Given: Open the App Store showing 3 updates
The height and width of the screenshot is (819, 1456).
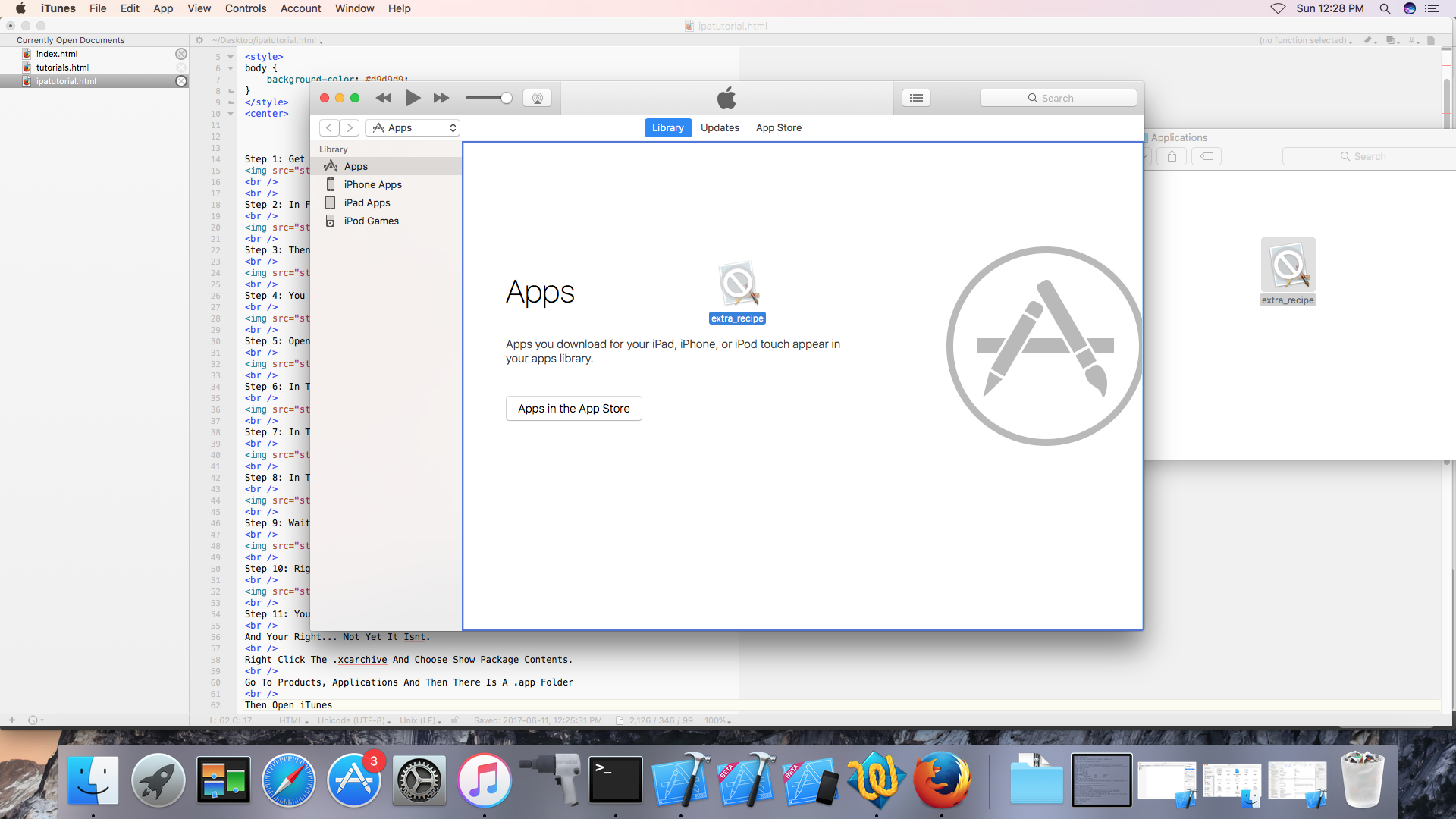Looking at the screenshot, I should tap(354, 780).
